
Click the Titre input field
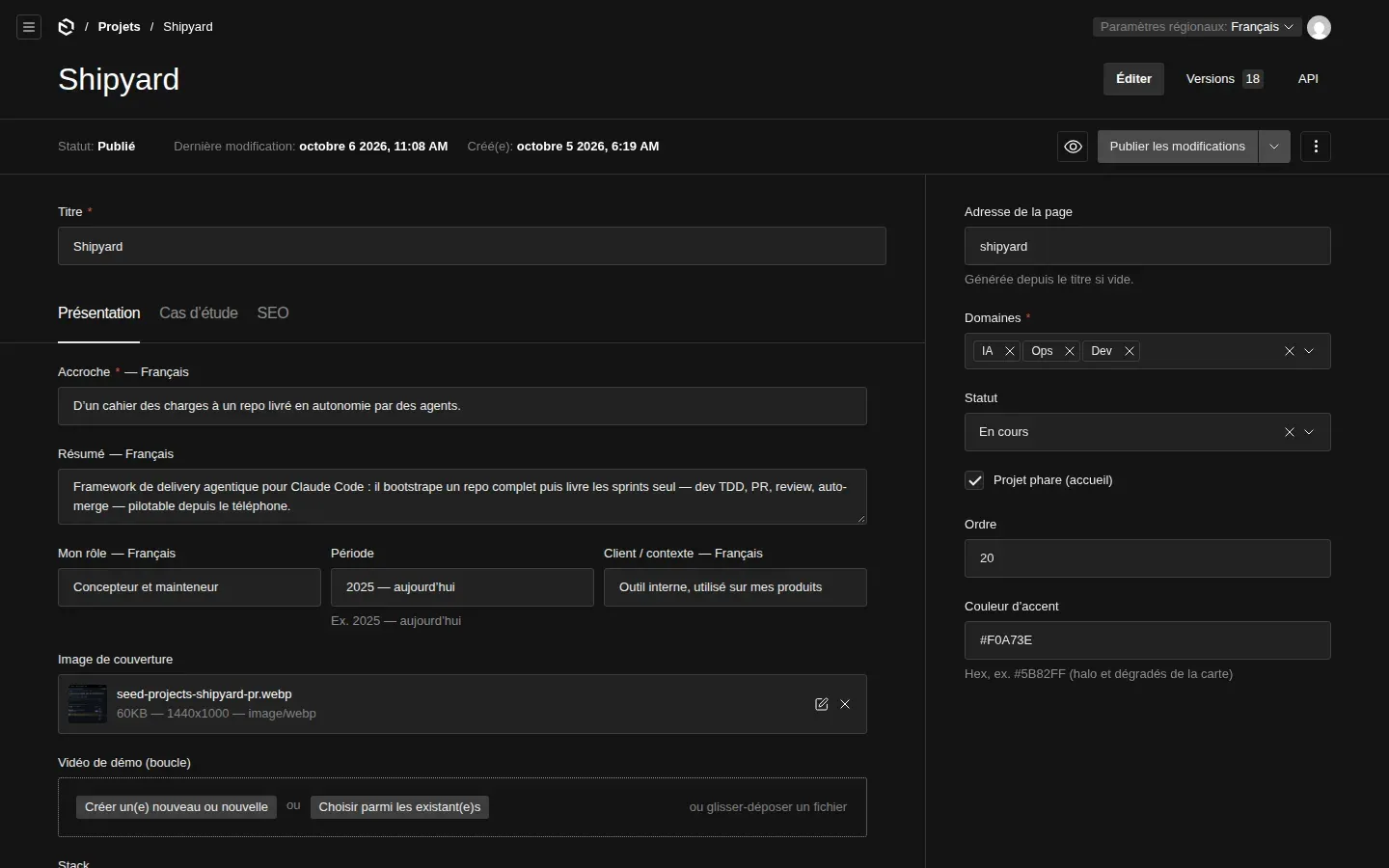pos(472,246)
